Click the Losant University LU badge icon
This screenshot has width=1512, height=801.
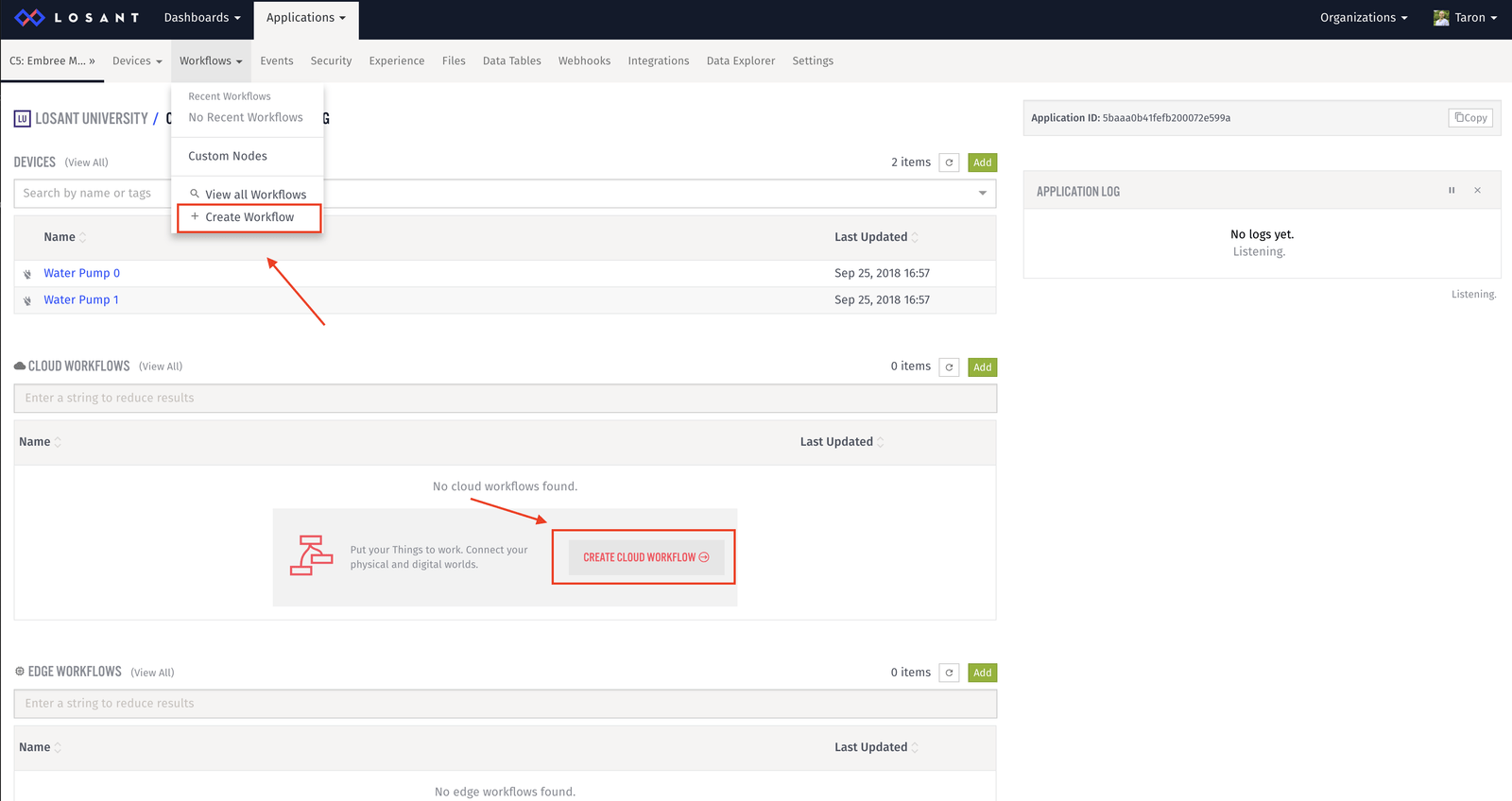click(x=22, y=119)
